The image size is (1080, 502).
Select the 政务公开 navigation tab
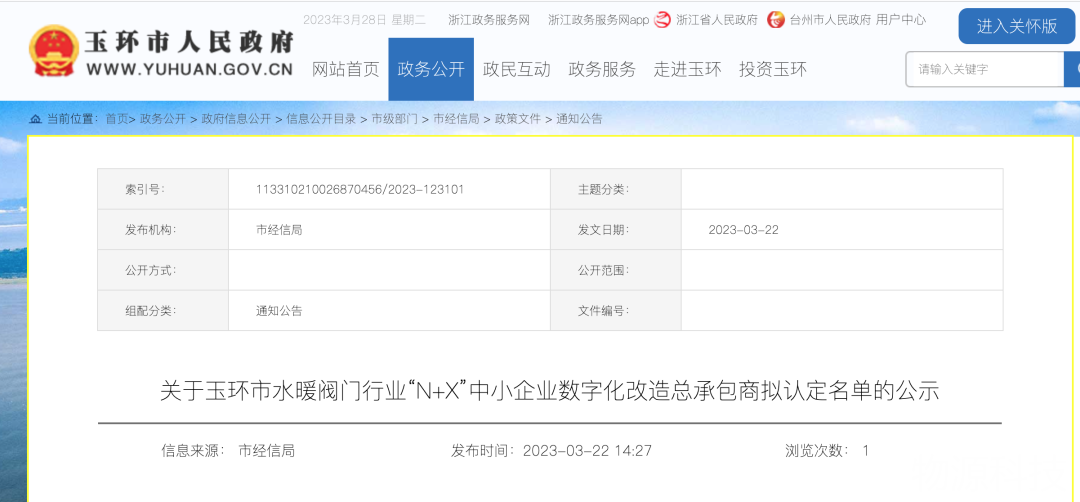coord(431,69)
